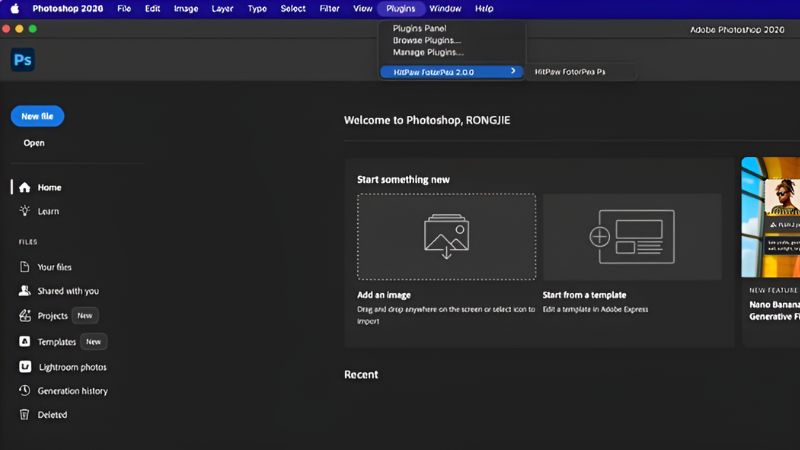Screen dimensions: 800x450
Task: Open Your files in the sidebar
Action: 55,267
